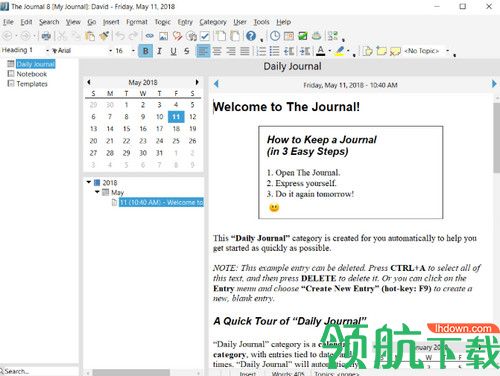
Task: Click the green checkmark calendar icon
Action: 303,36
